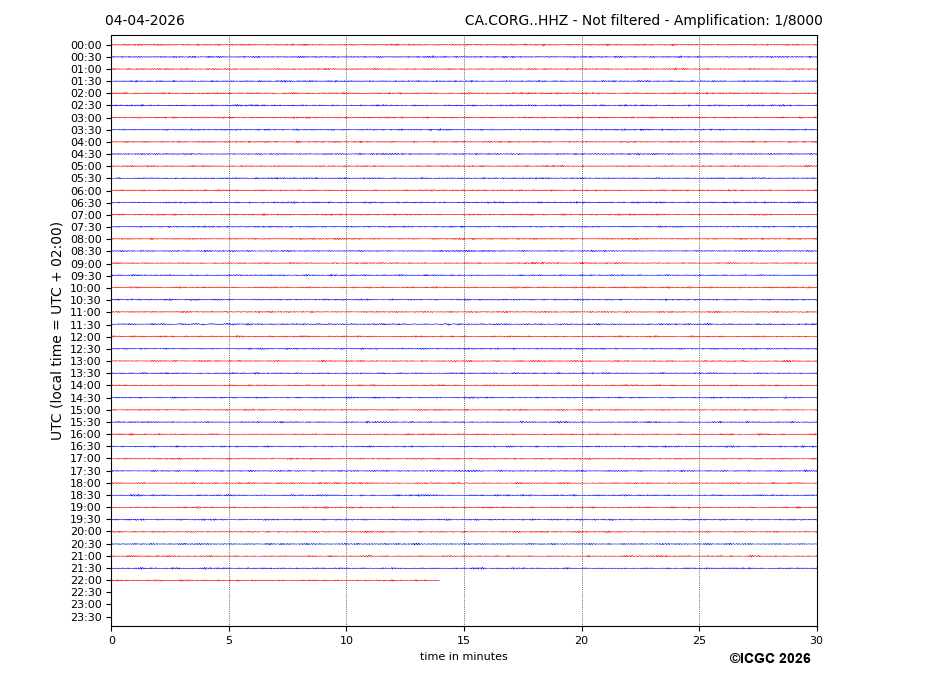The height and width of the screenshot is (696, 927).
Task: Click the x-axis tick label 30
Action: click(816, 640)
